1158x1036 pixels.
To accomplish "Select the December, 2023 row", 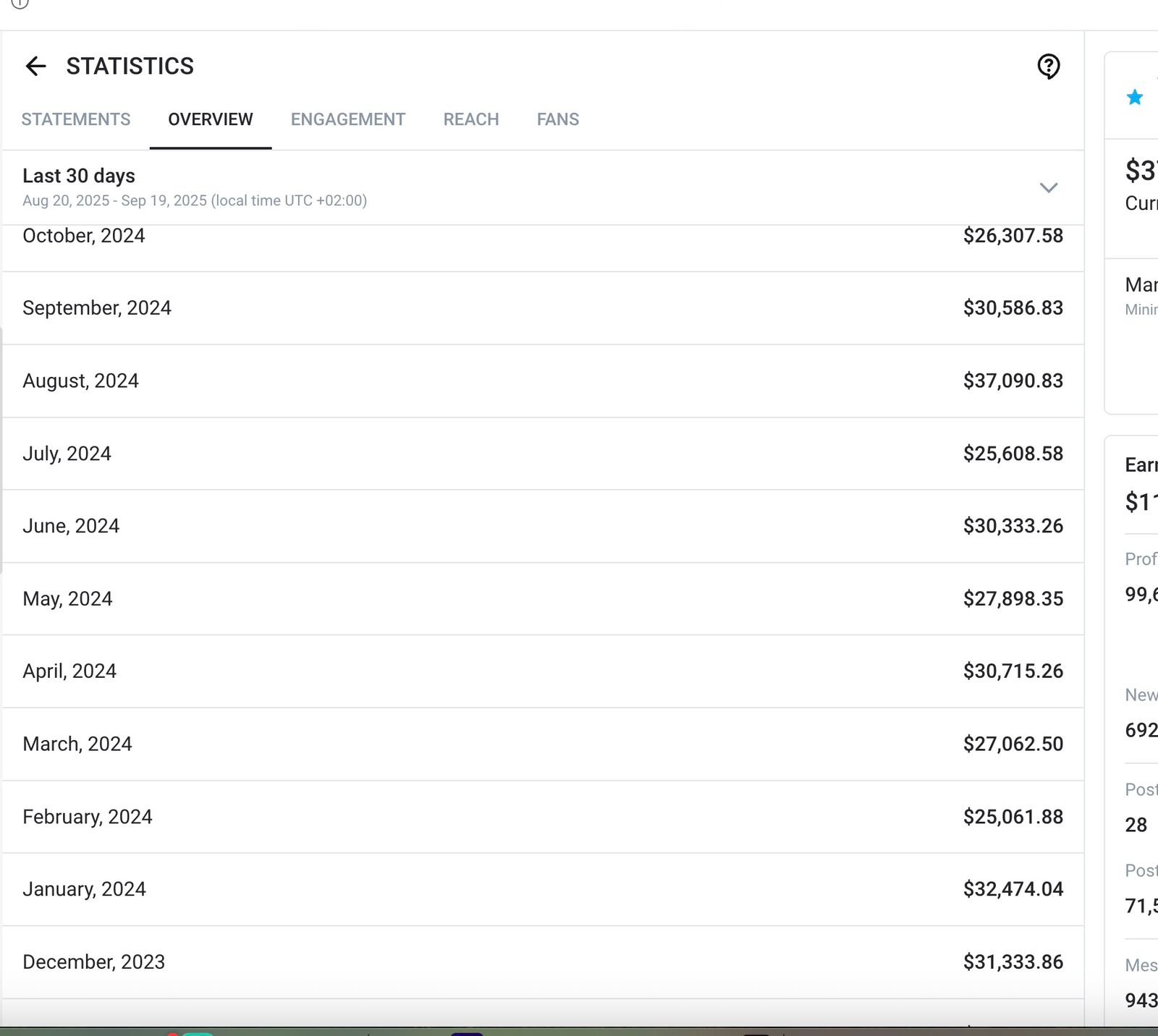I will pos(543,962).
